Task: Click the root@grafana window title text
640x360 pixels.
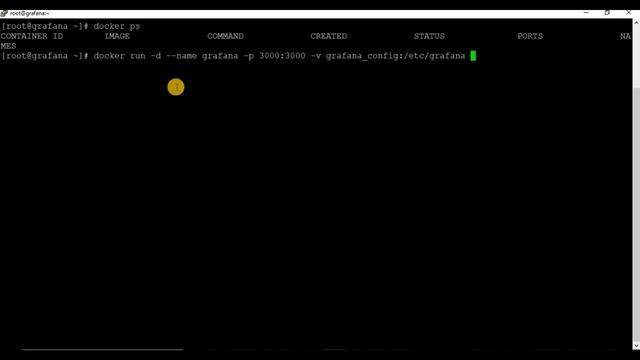Action: click(29, 13)
